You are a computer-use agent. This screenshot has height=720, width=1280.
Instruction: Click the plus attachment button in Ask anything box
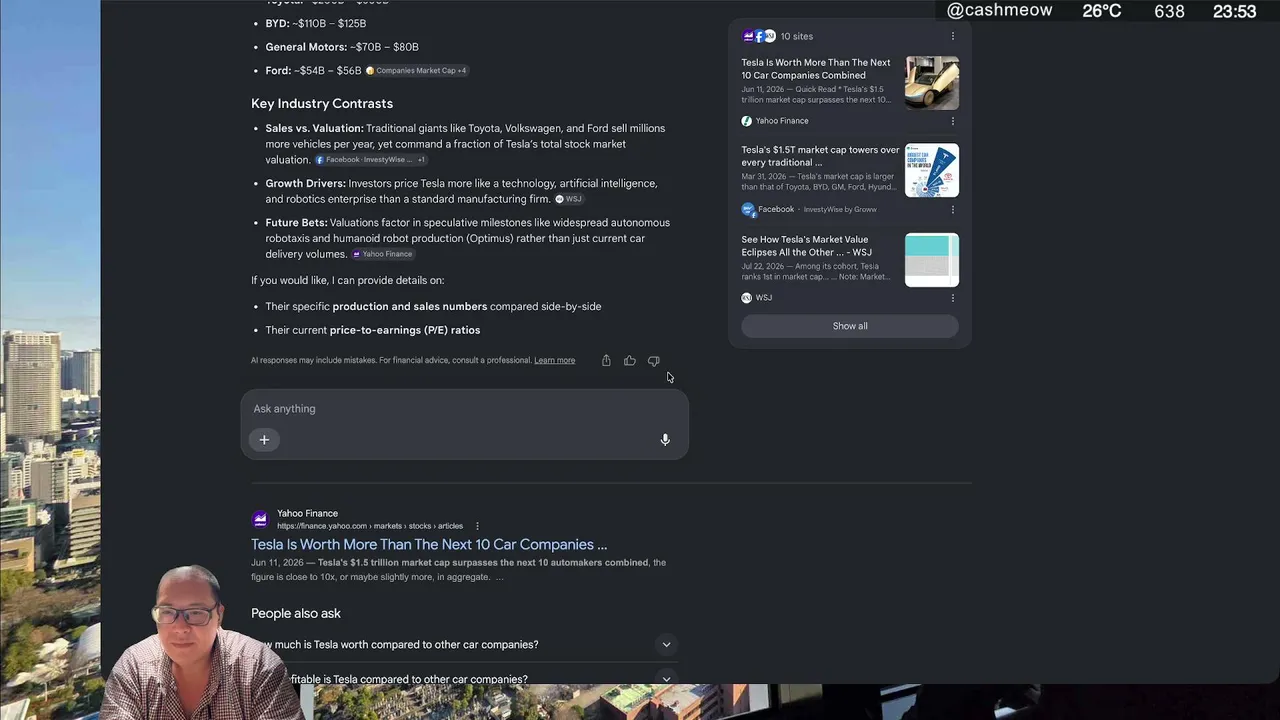point(264,440)
